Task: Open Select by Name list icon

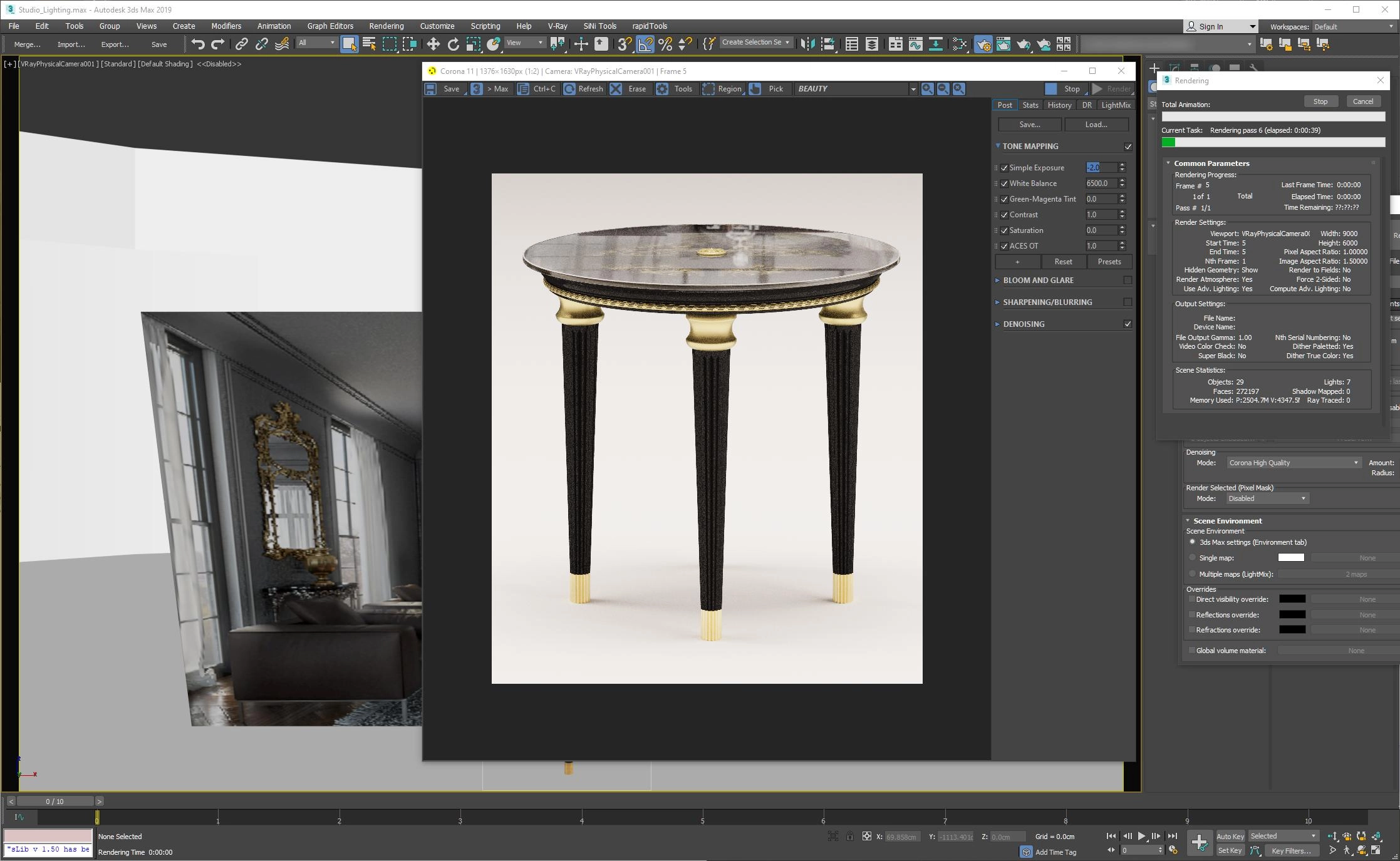Action: point(369,44)
